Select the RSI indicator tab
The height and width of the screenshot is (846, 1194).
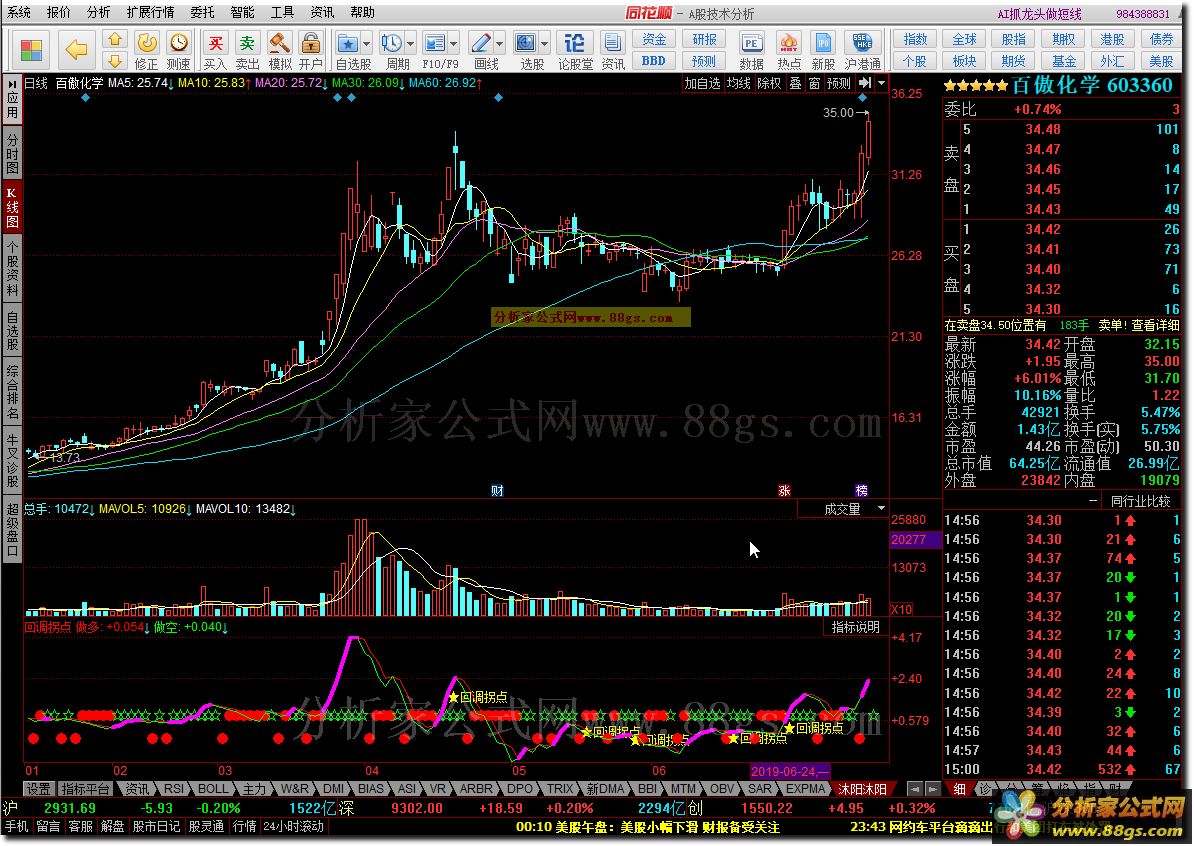tap(174, 789)
